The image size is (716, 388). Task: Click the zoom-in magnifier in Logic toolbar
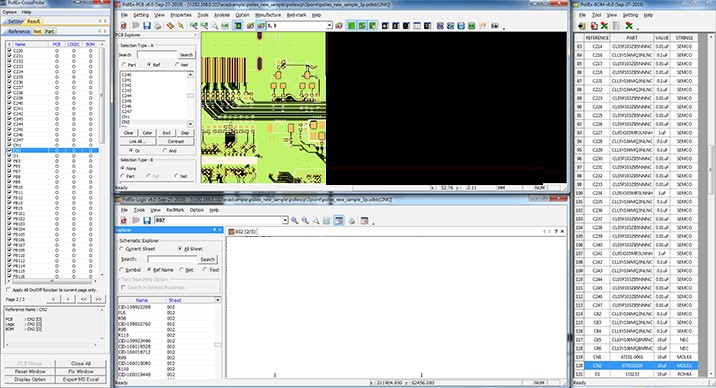pyautogui.click(x=295, y=221)
